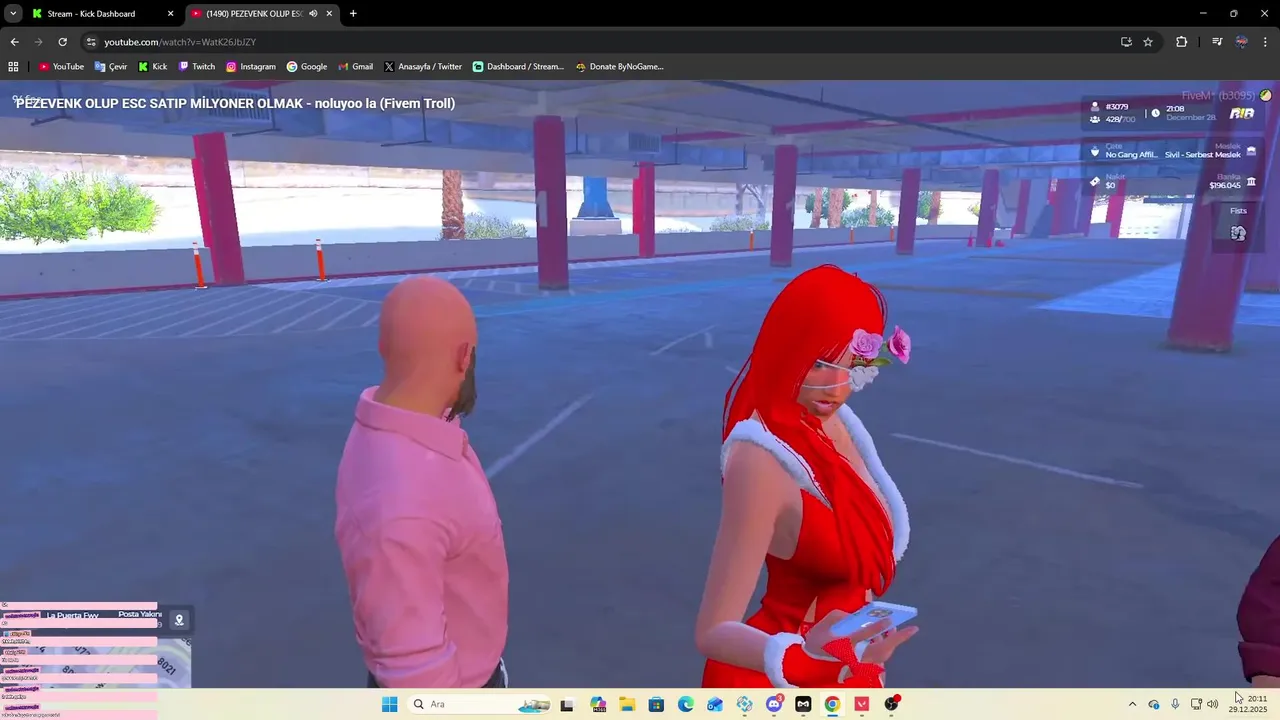The width and height of the screenshot is (1280, 720).
Task: Go forward to the next page
Action: pyautogui.click(x=38, y=42)
